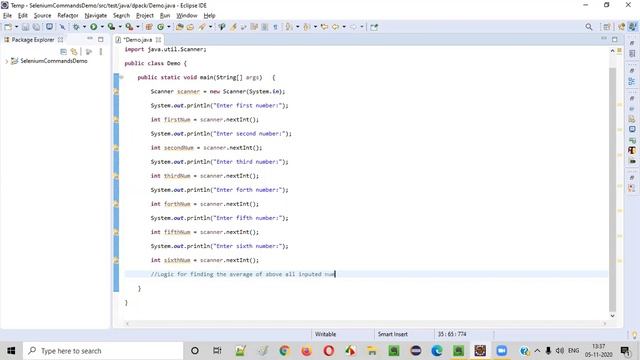Open the Coverage dropdown arrow
Viewport: 640px width, 360px height.
click(120, 27)
